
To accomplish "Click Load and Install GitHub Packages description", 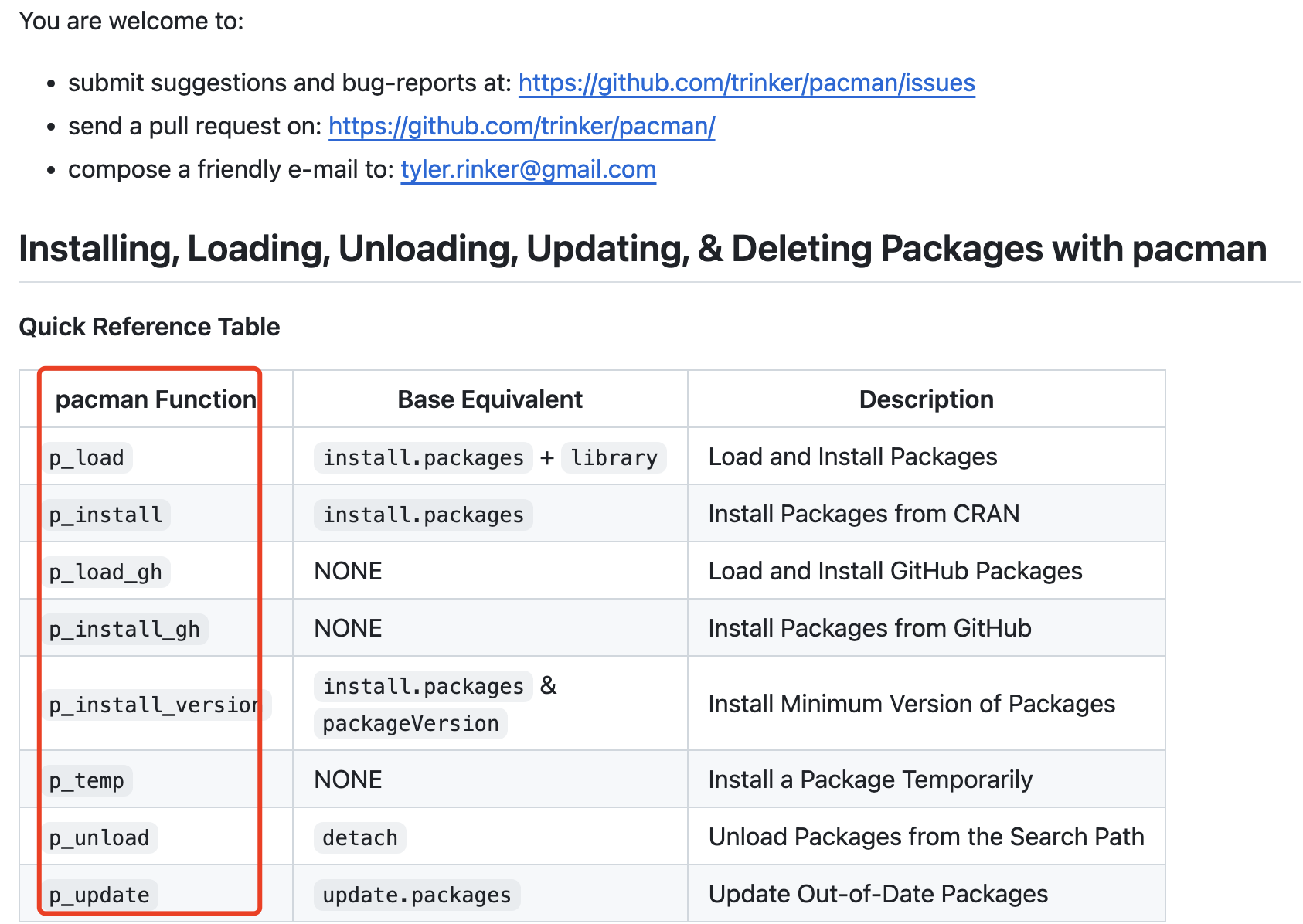I will pyautogui.click(x=895, y=571).
